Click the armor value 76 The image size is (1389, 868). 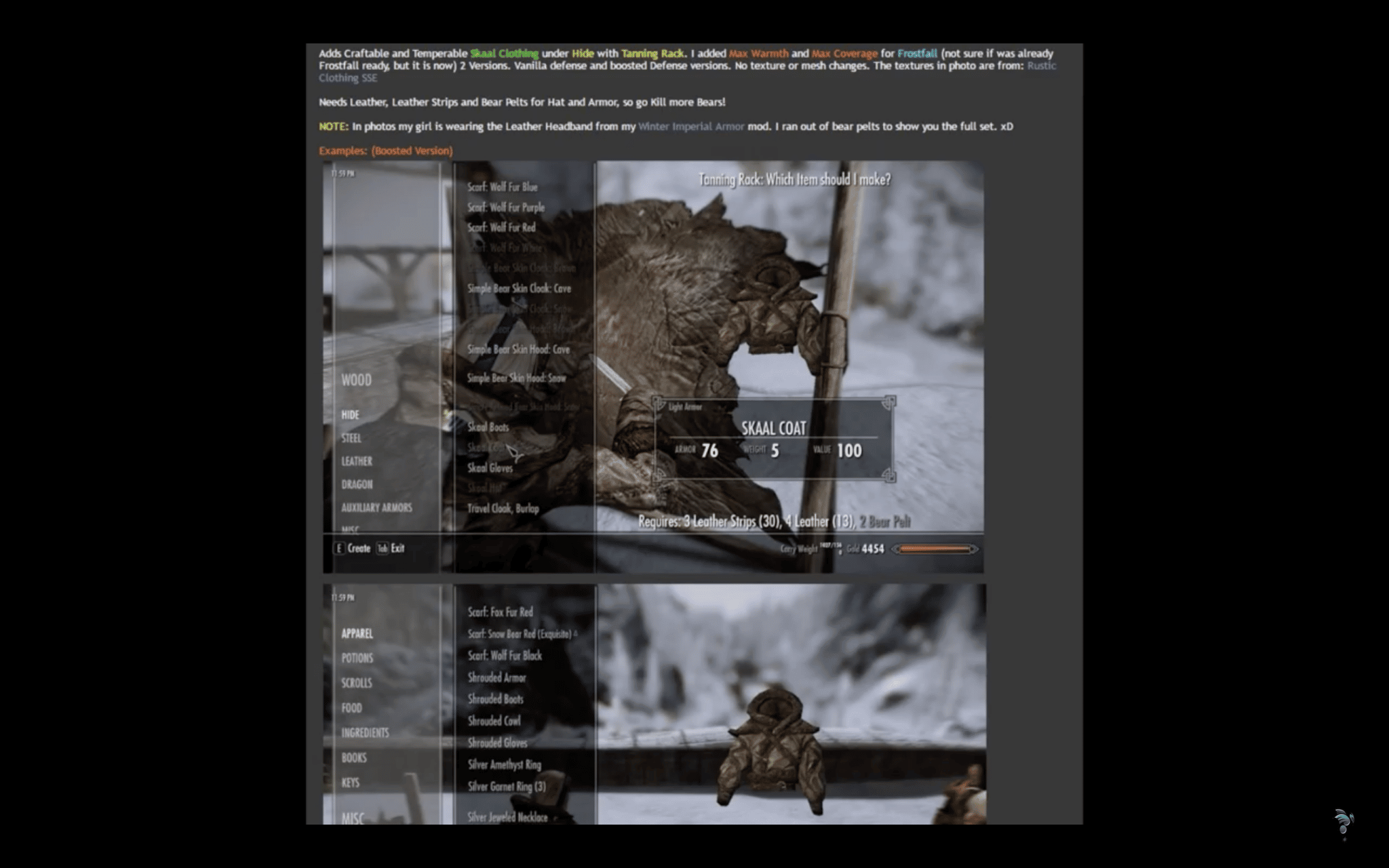click(709, 451)
